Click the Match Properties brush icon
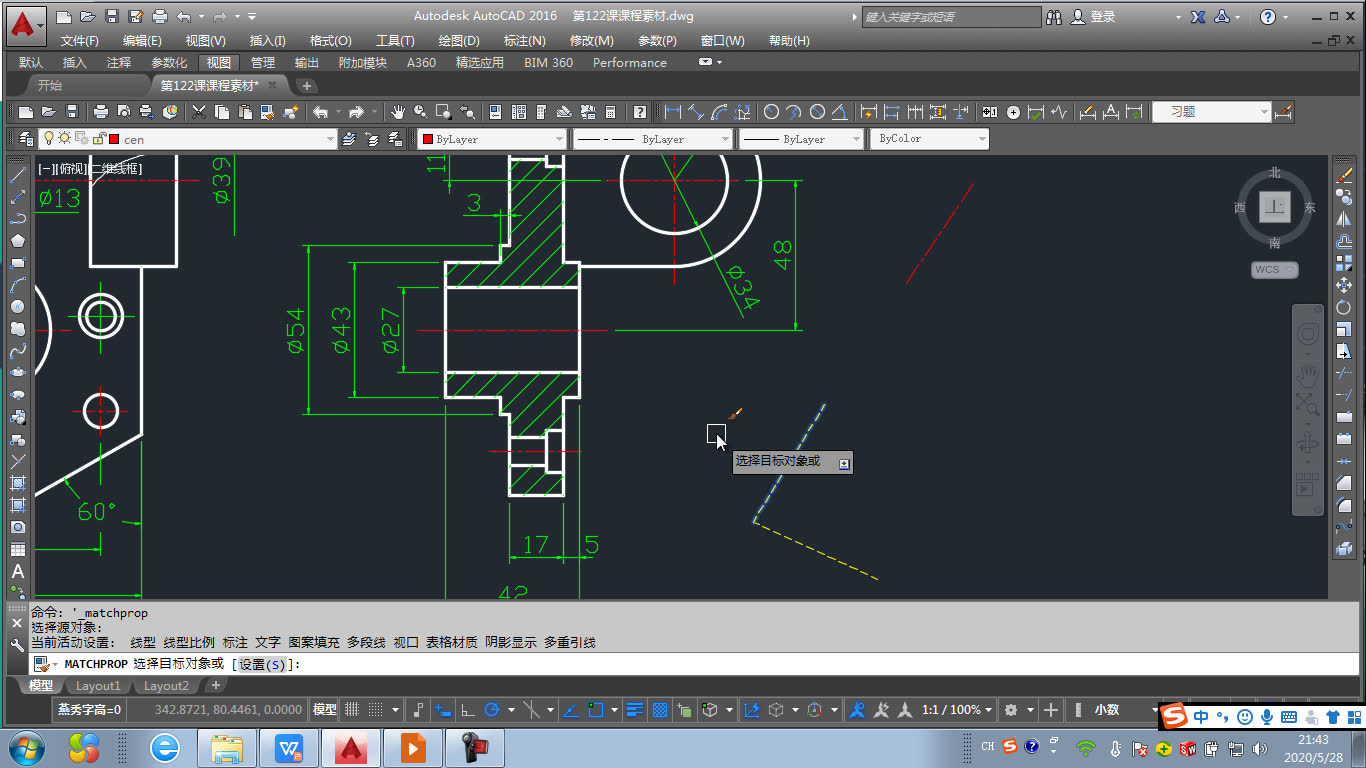 [268, 112]
